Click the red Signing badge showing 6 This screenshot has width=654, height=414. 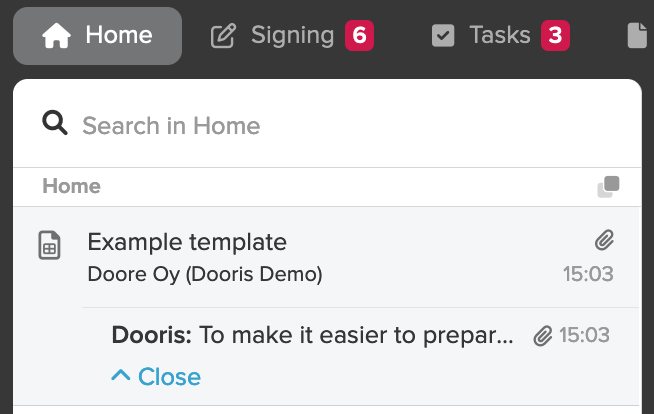[x=360, y=35]
